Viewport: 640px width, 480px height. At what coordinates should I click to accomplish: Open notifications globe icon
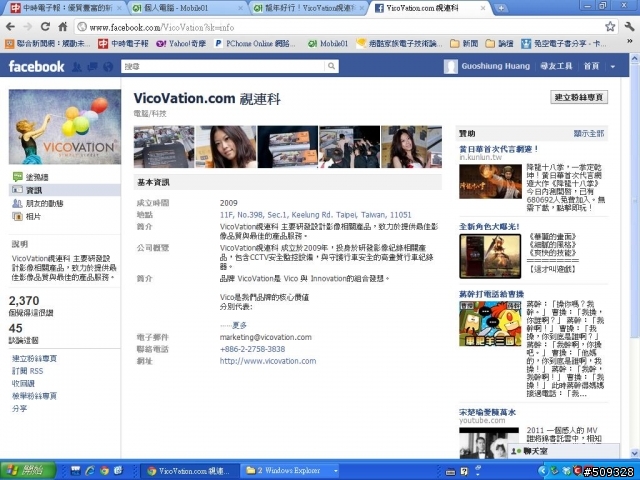click(108, 67)
